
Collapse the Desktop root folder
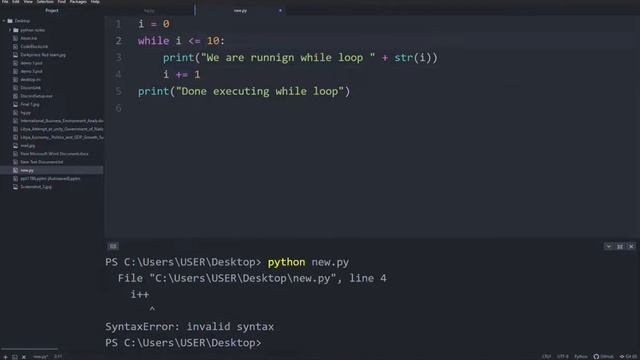pyautogui.click(x=4, y=21)
